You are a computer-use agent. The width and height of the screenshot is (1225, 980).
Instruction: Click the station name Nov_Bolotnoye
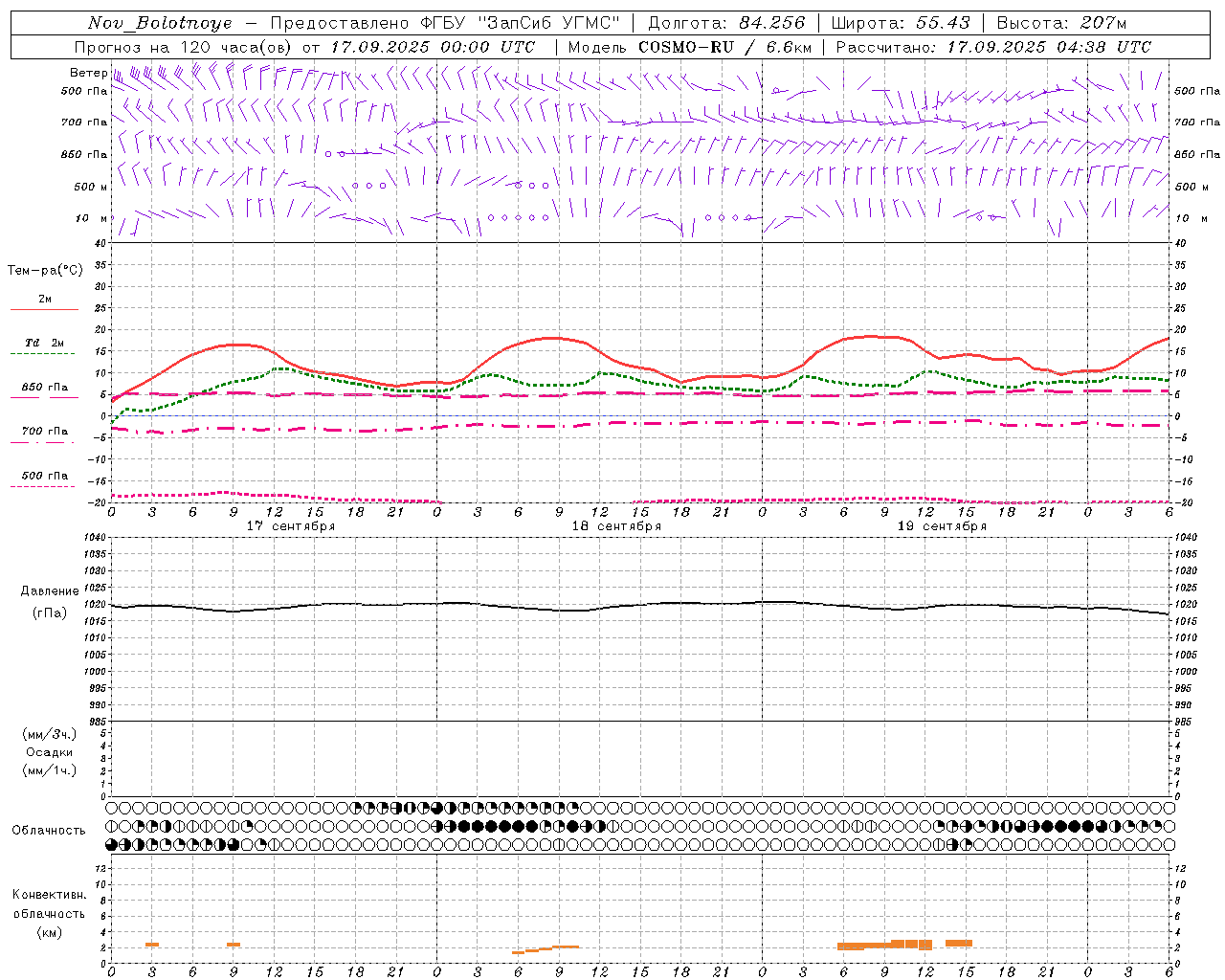pyautogui.click(x=160, y=23)
